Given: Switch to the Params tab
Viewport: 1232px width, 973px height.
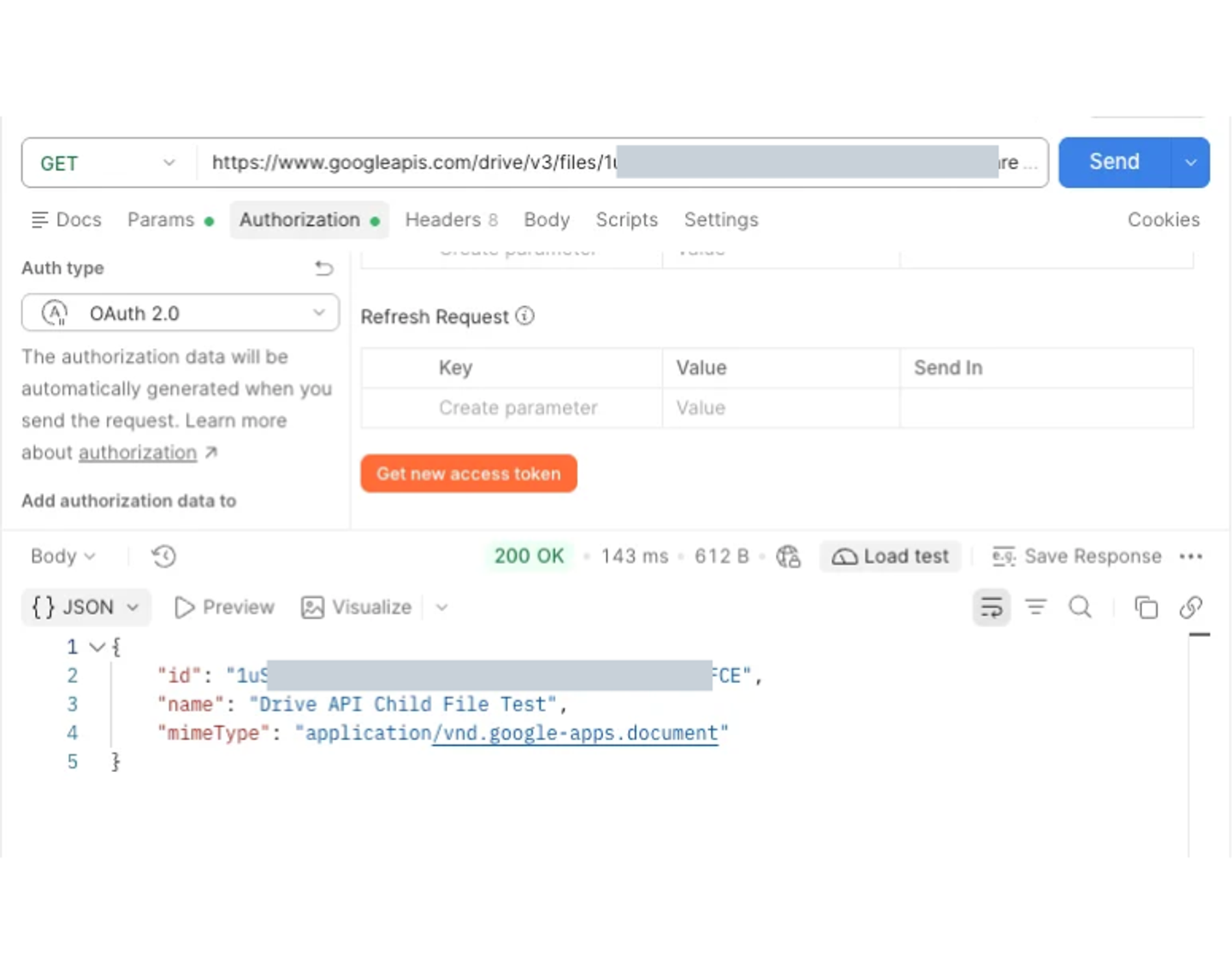Looking at the screenshot, I should pos(170,220).
